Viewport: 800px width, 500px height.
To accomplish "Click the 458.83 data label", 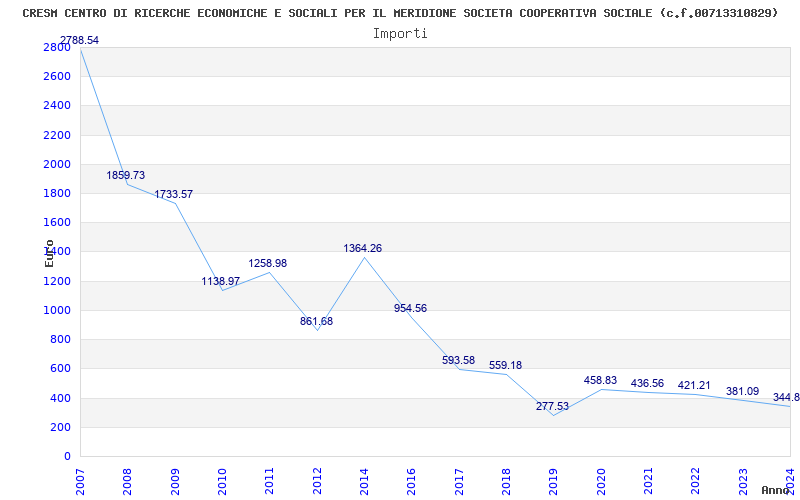I will click(x=601, y=380).
